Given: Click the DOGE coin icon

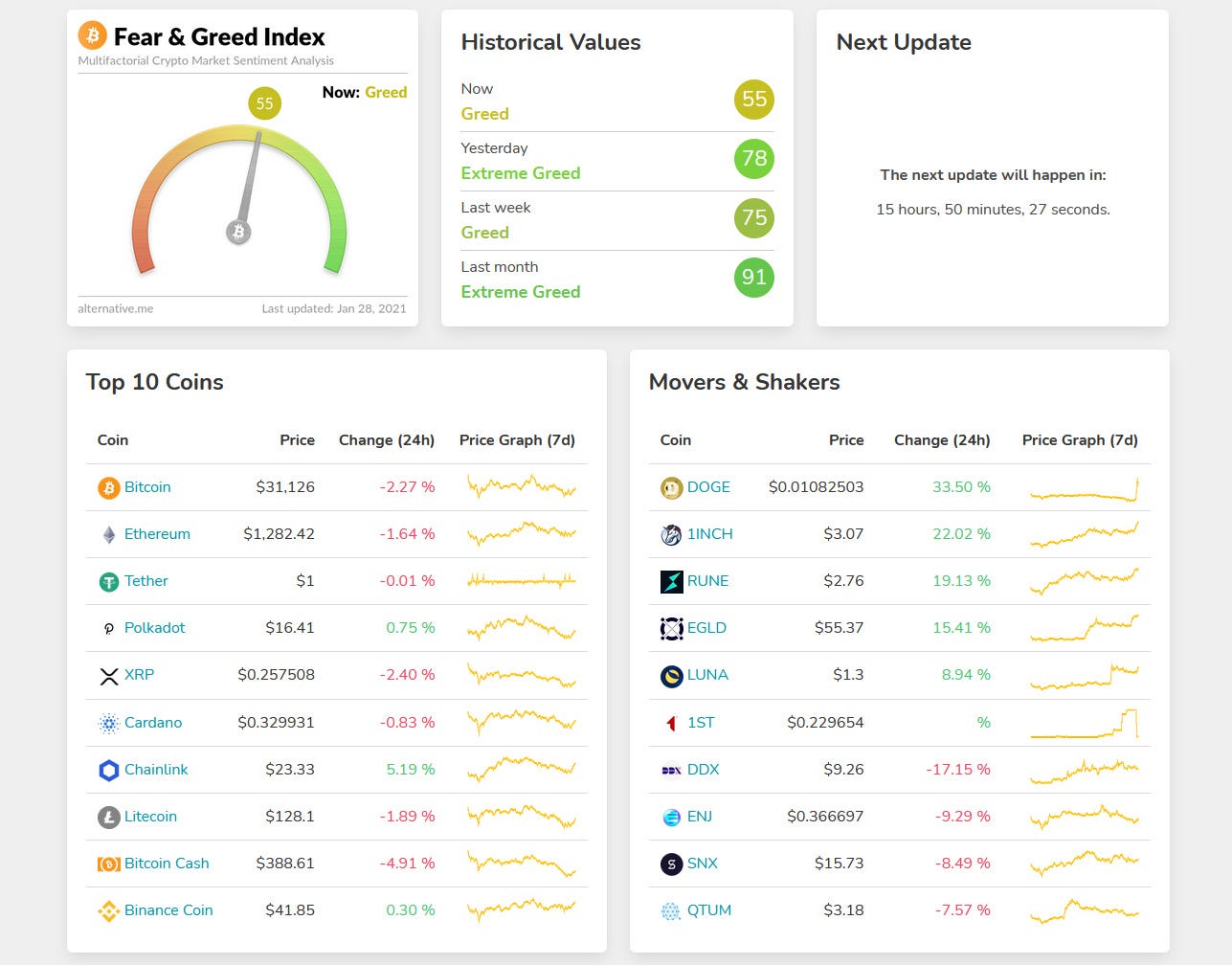Looking at the screenshot, I should coord(672,487).
